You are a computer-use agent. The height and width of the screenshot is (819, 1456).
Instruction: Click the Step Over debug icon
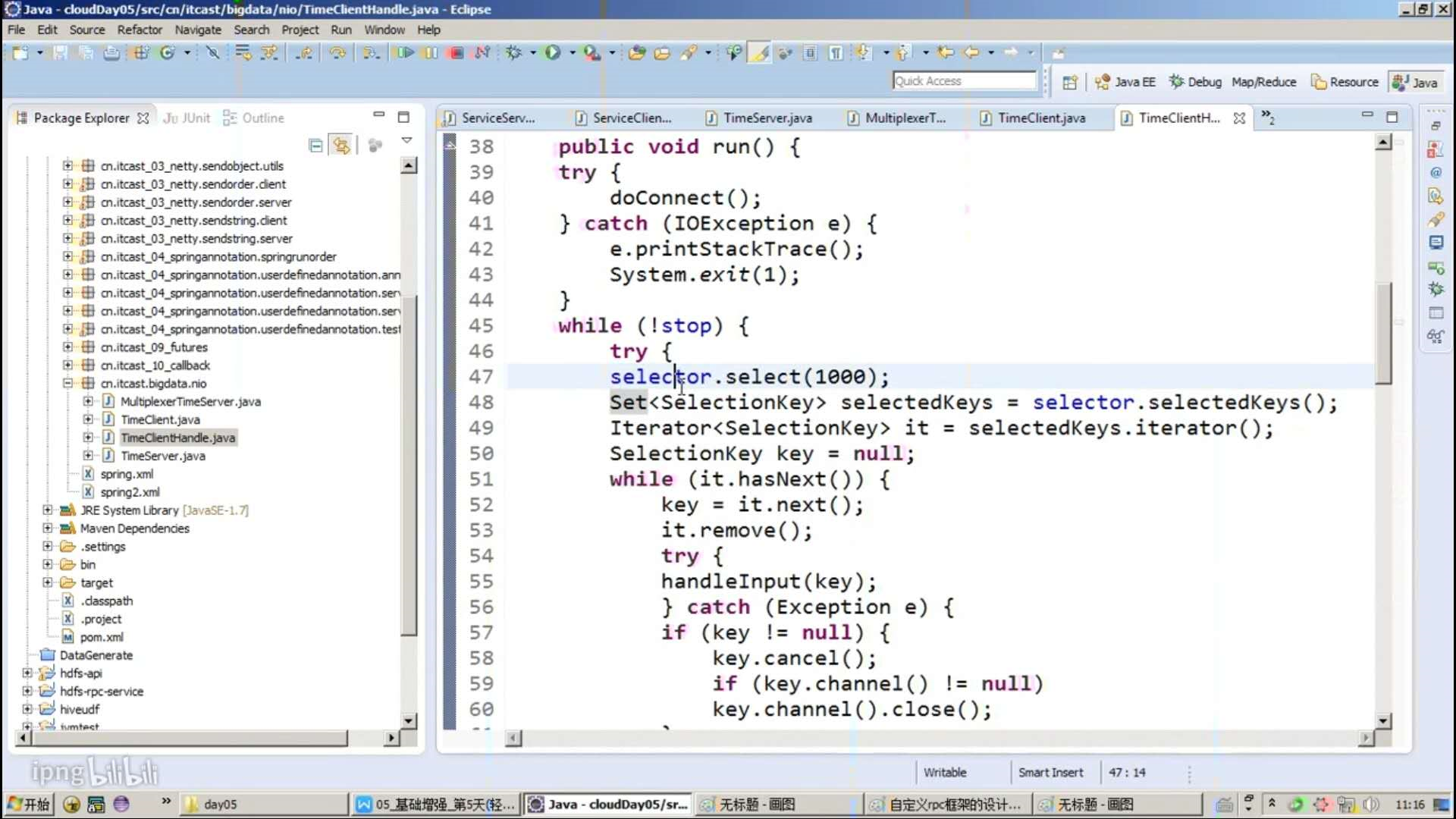[337, 52]
